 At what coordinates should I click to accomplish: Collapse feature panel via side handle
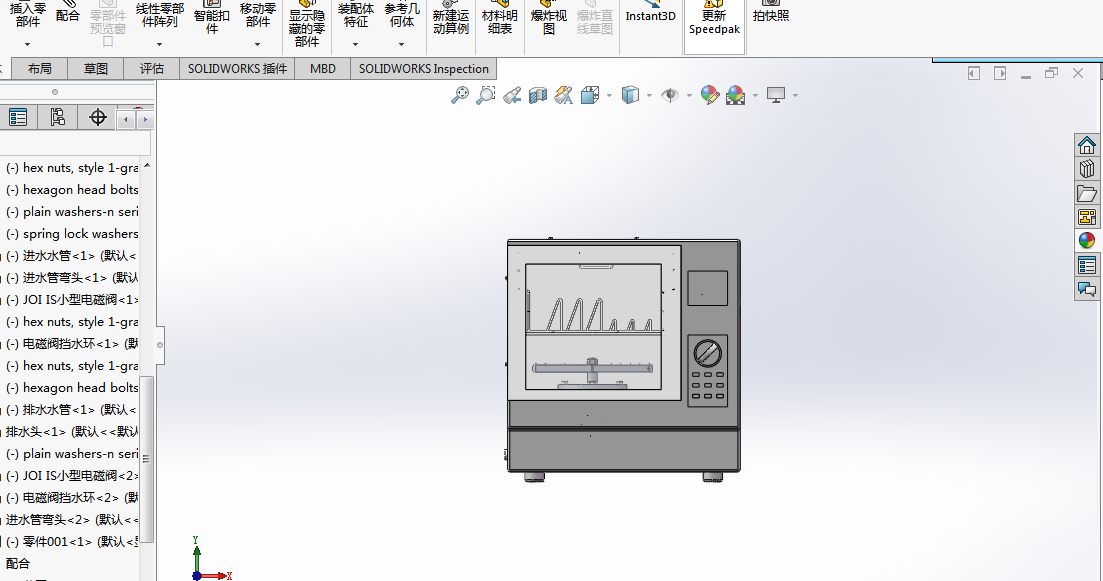pyautogui.click(x=160, y=345)
